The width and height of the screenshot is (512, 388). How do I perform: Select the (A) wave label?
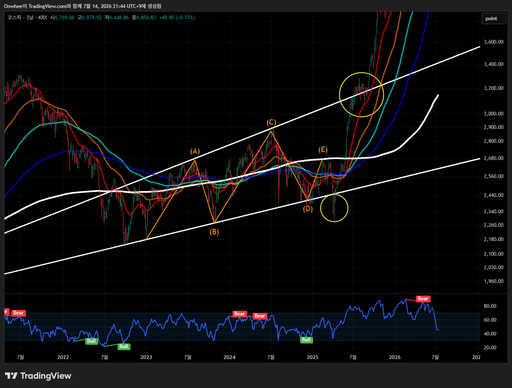195,152
